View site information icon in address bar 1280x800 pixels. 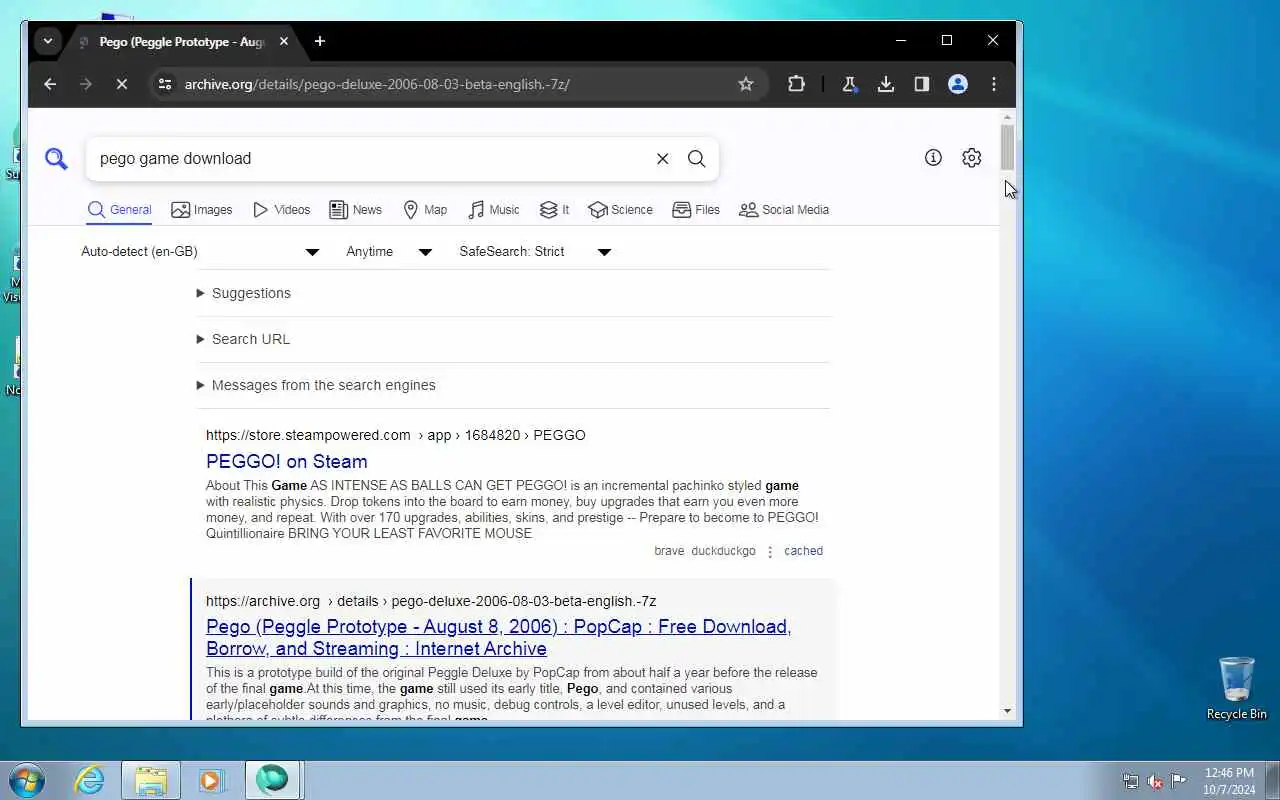165,84
